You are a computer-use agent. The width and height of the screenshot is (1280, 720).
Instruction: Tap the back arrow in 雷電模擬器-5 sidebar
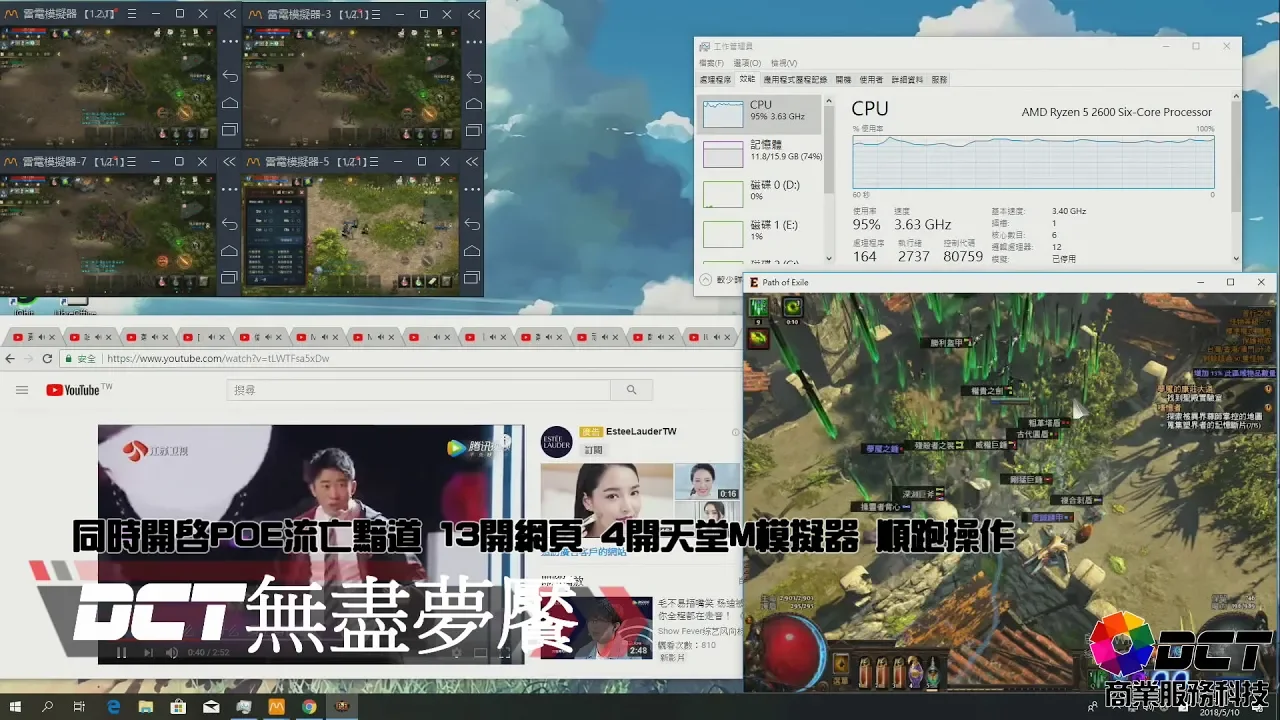coord(474,224)
